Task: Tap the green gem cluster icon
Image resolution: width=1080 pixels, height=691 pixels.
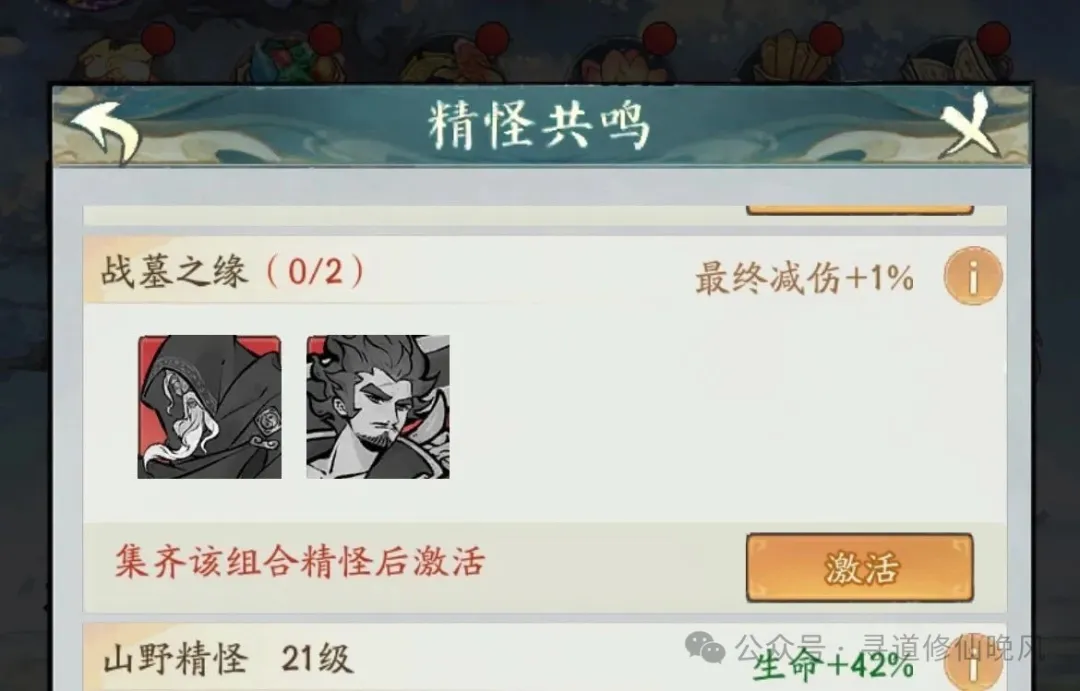Action: (x=288, y=59)
